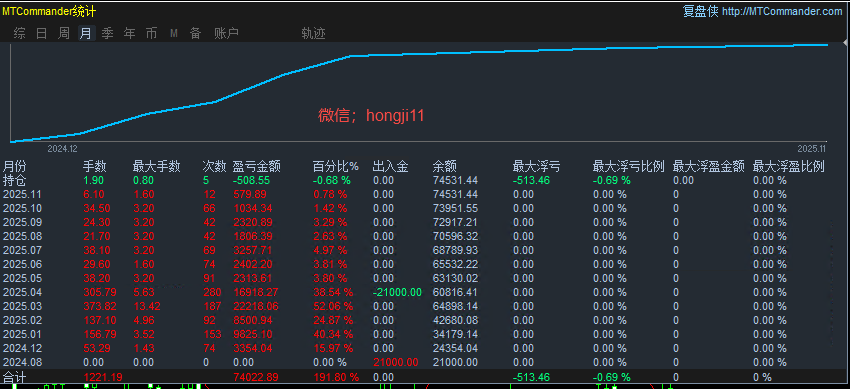
Task: Click the 月份 column header
Action: pyautogui.click(x=15, y=166)
